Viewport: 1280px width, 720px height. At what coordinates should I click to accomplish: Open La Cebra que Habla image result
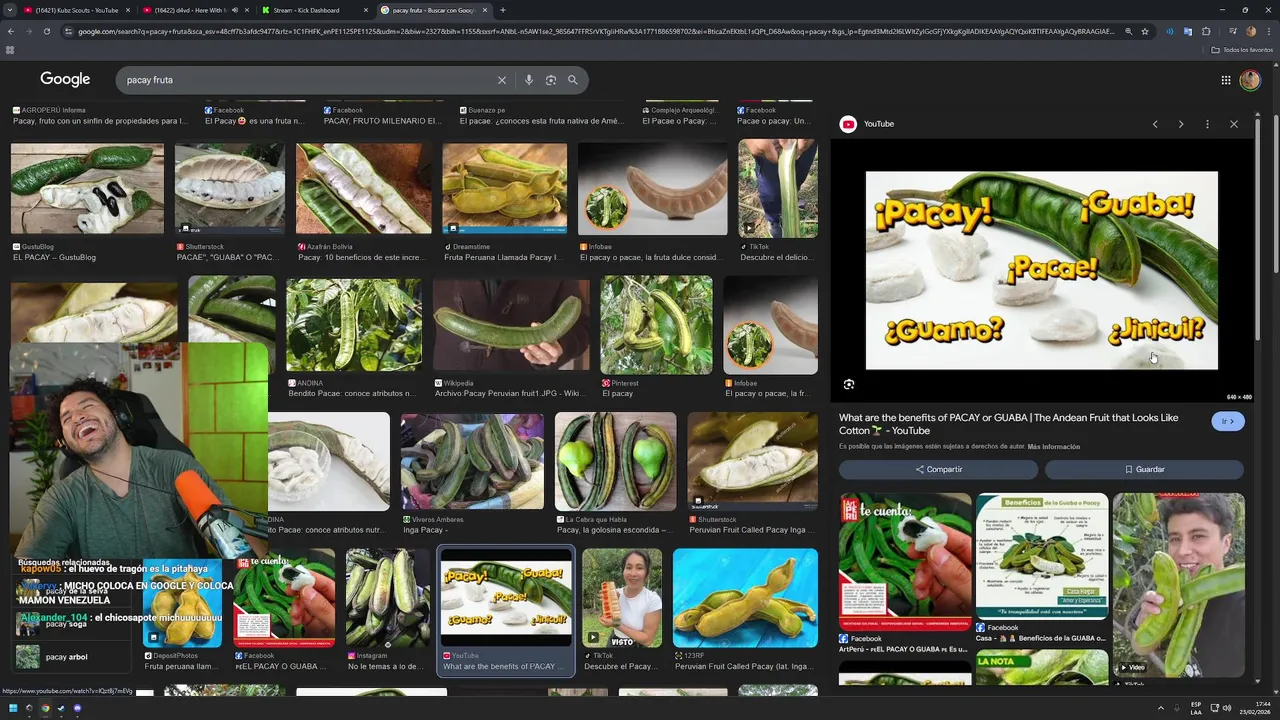pos(615,462)
